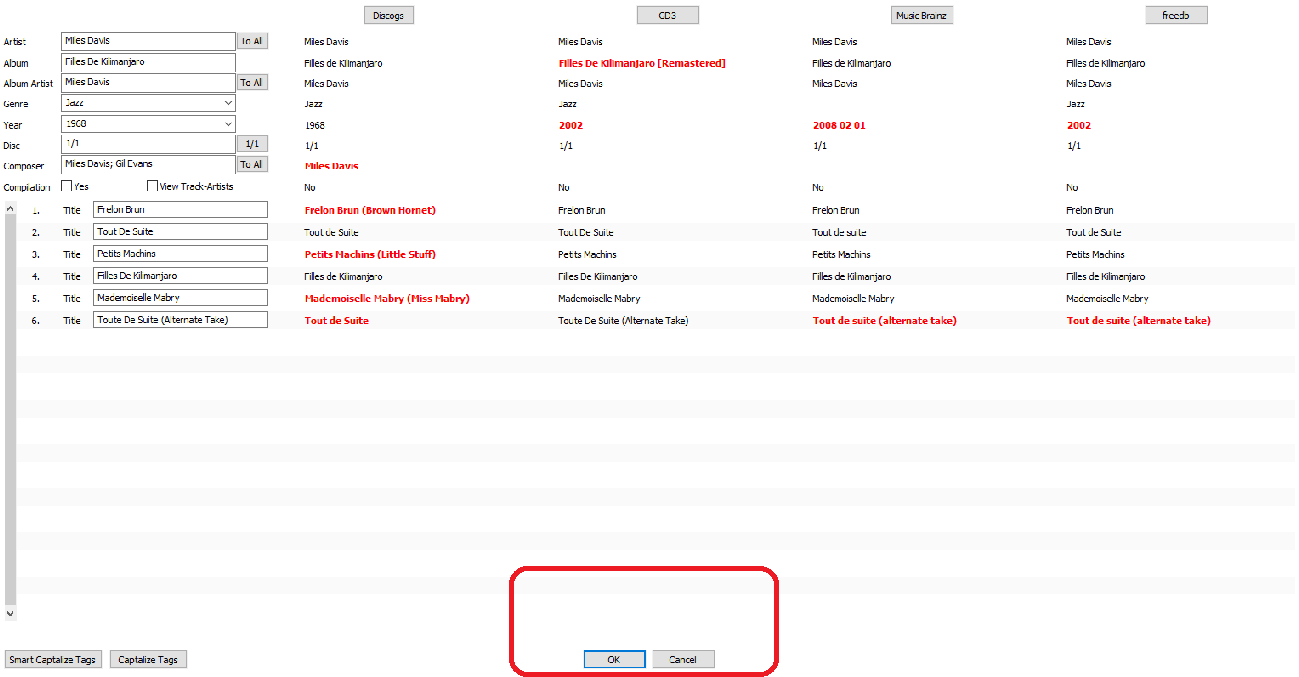Screen dimensions: 1299x677
Task: Select the track 1 title field Frelon Brun
Action: pyautogui.click(x=180, y=210)
